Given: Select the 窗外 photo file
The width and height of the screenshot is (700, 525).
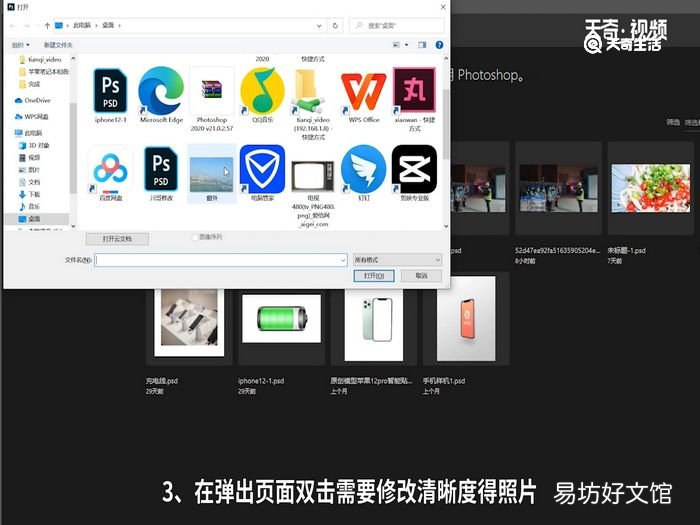Looking at the screenshot, I should [x=212, y=174].
